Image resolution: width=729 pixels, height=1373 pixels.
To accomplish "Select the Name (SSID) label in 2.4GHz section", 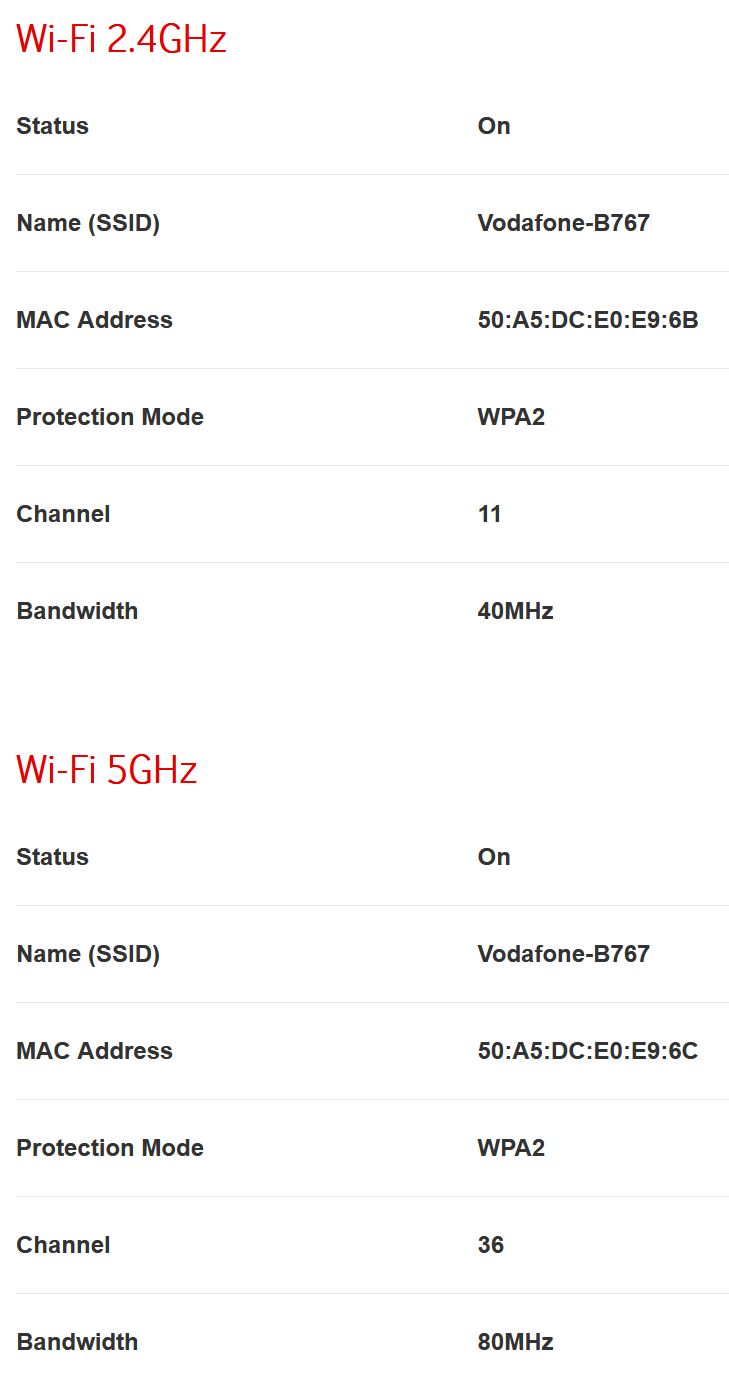I will tap(88, 223).
